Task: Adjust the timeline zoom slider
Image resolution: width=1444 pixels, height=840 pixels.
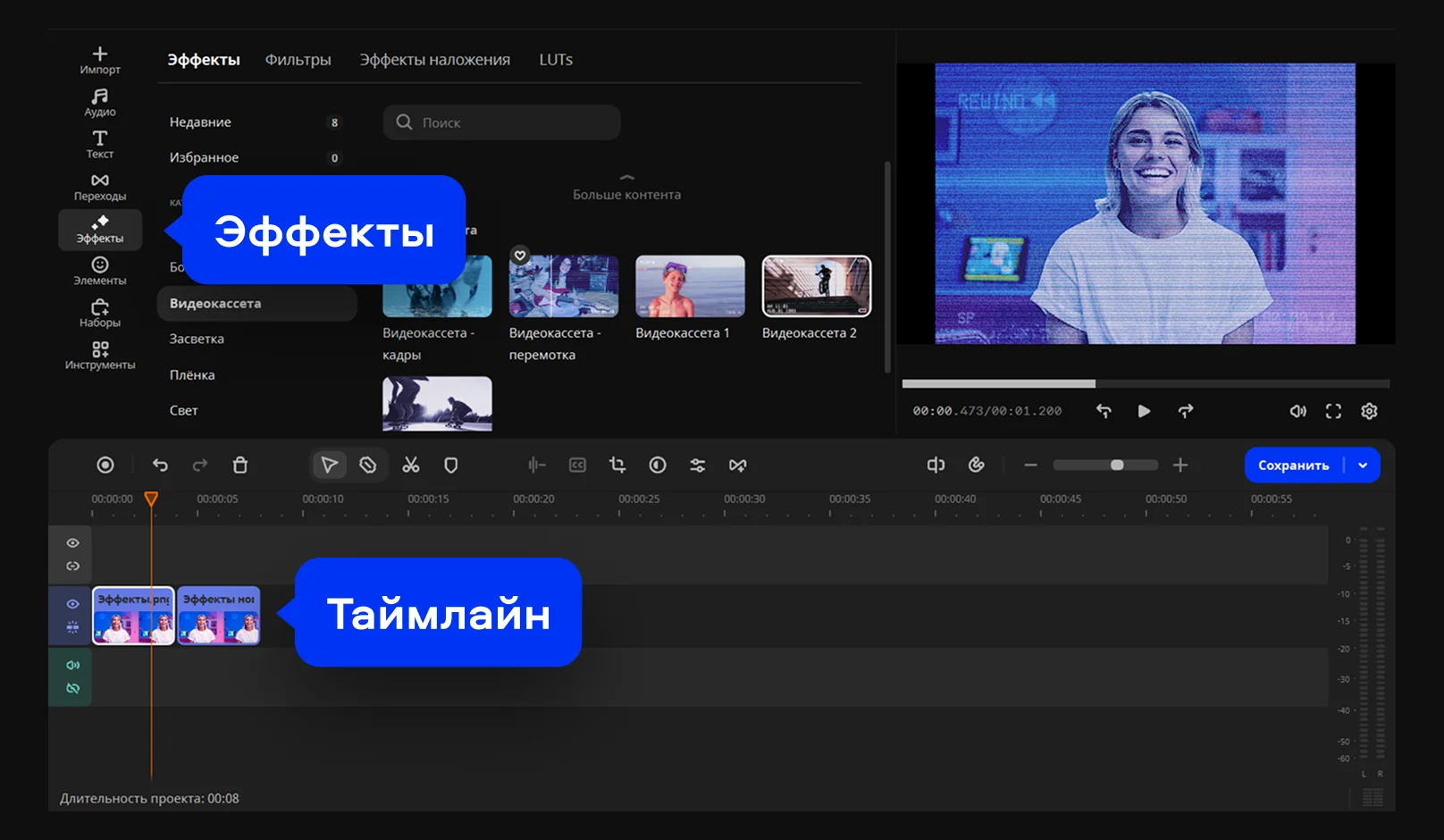Action: tap(1116, 465)
